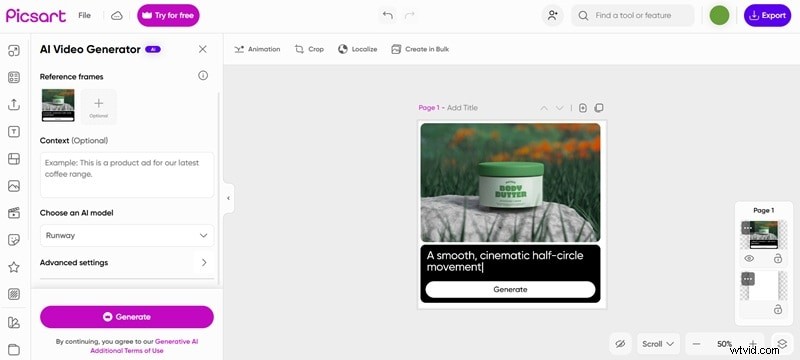This screenshot has width=800, height=360.
Task: Undo the last action
Action: [x=388, y=15]
